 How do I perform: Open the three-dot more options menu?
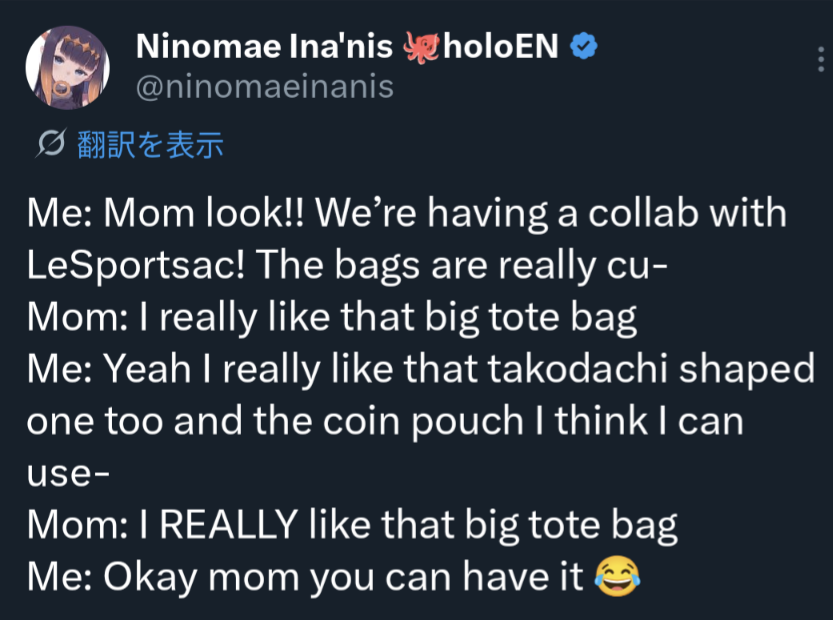[821, 64]
